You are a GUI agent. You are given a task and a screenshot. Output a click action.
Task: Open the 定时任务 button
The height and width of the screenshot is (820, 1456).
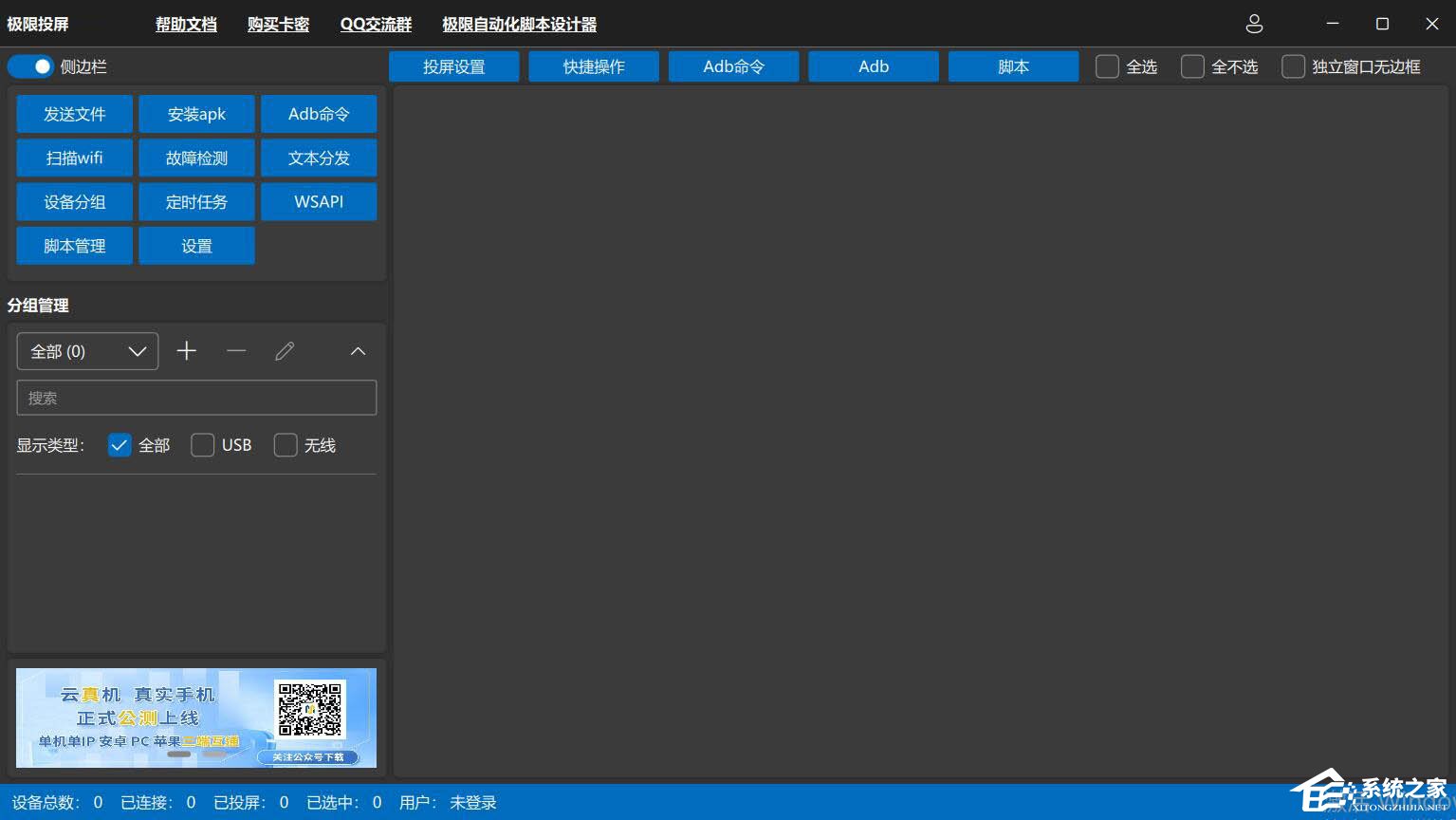click(x=196, y=202)
